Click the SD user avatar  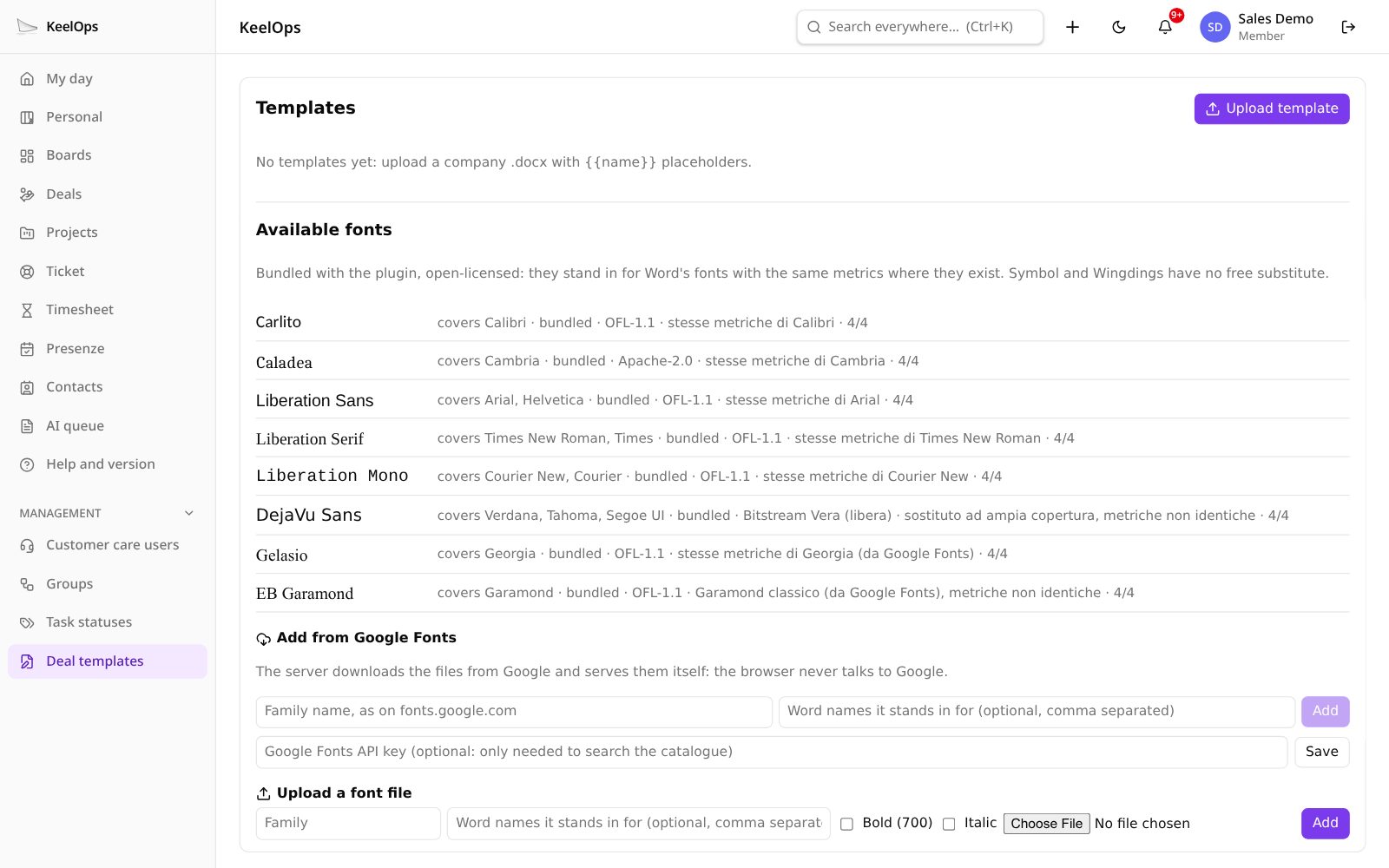pyautogui.click(x=1215, y=27)
